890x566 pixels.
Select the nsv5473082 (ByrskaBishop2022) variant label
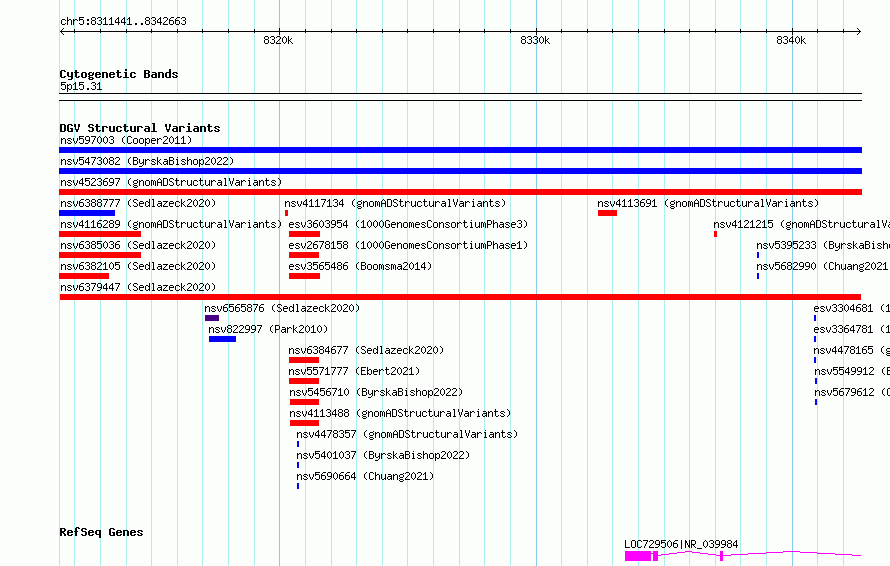coord(147,161)
